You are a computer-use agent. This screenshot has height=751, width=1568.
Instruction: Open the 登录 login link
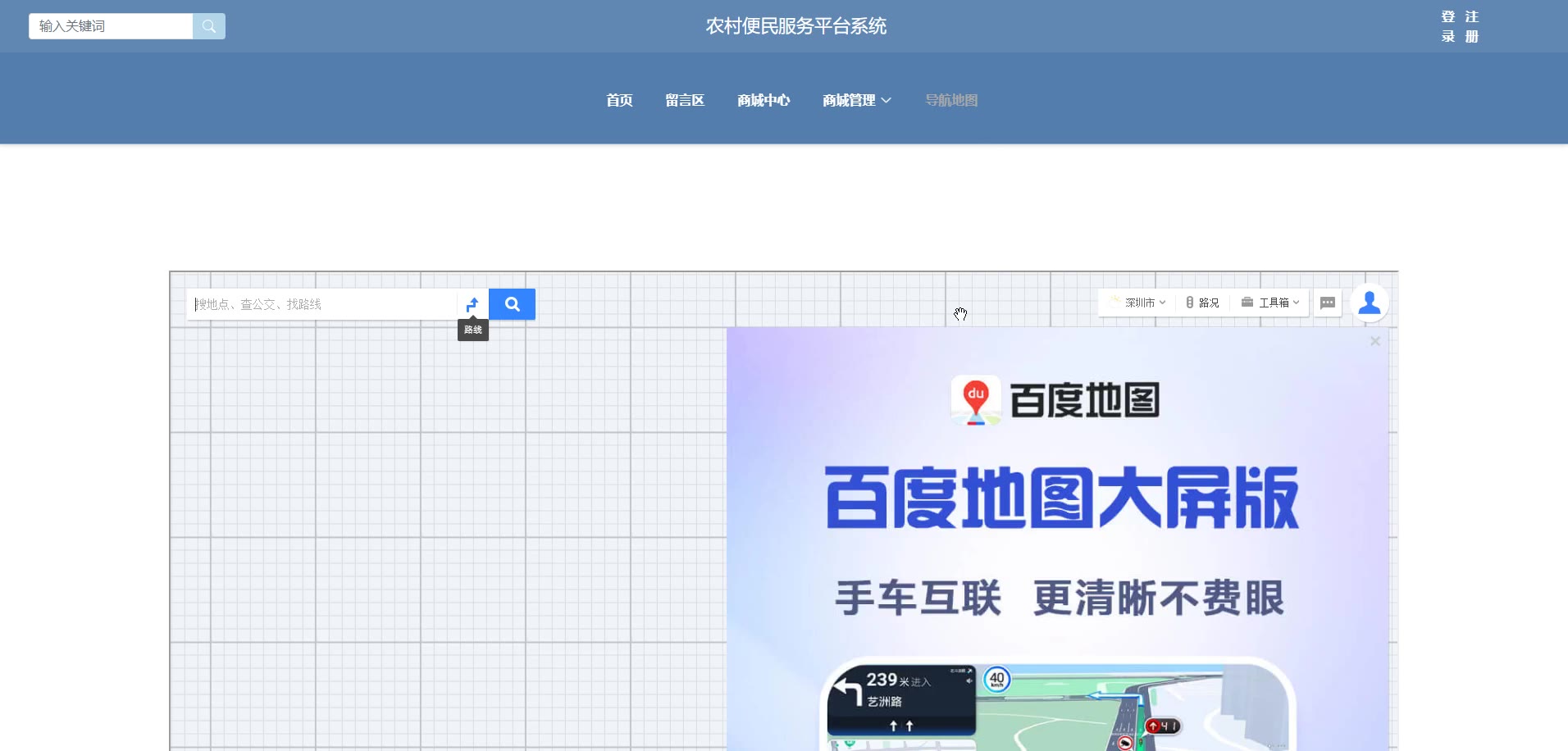tap(1448, 26)
